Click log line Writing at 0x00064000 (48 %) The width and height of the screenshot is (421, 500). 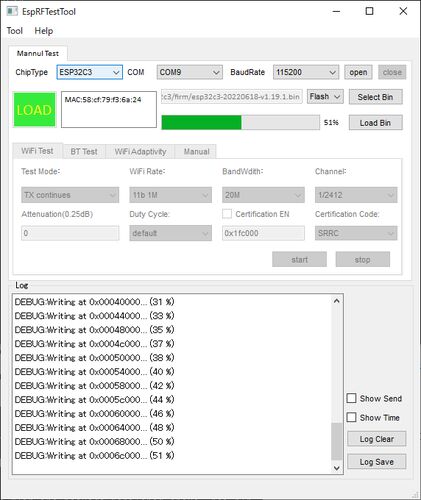click(x=94, y=428)
